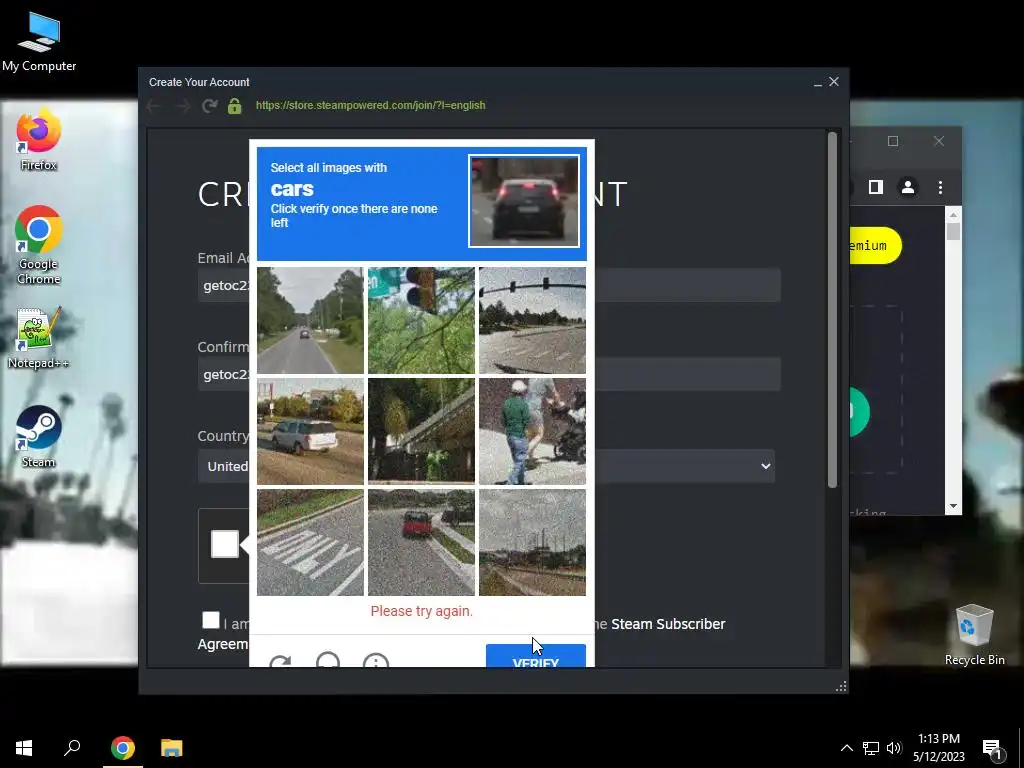Click the green round button in Chrome window
Image resolution: width=1024 pixels, height=768 pixels.
859,411
